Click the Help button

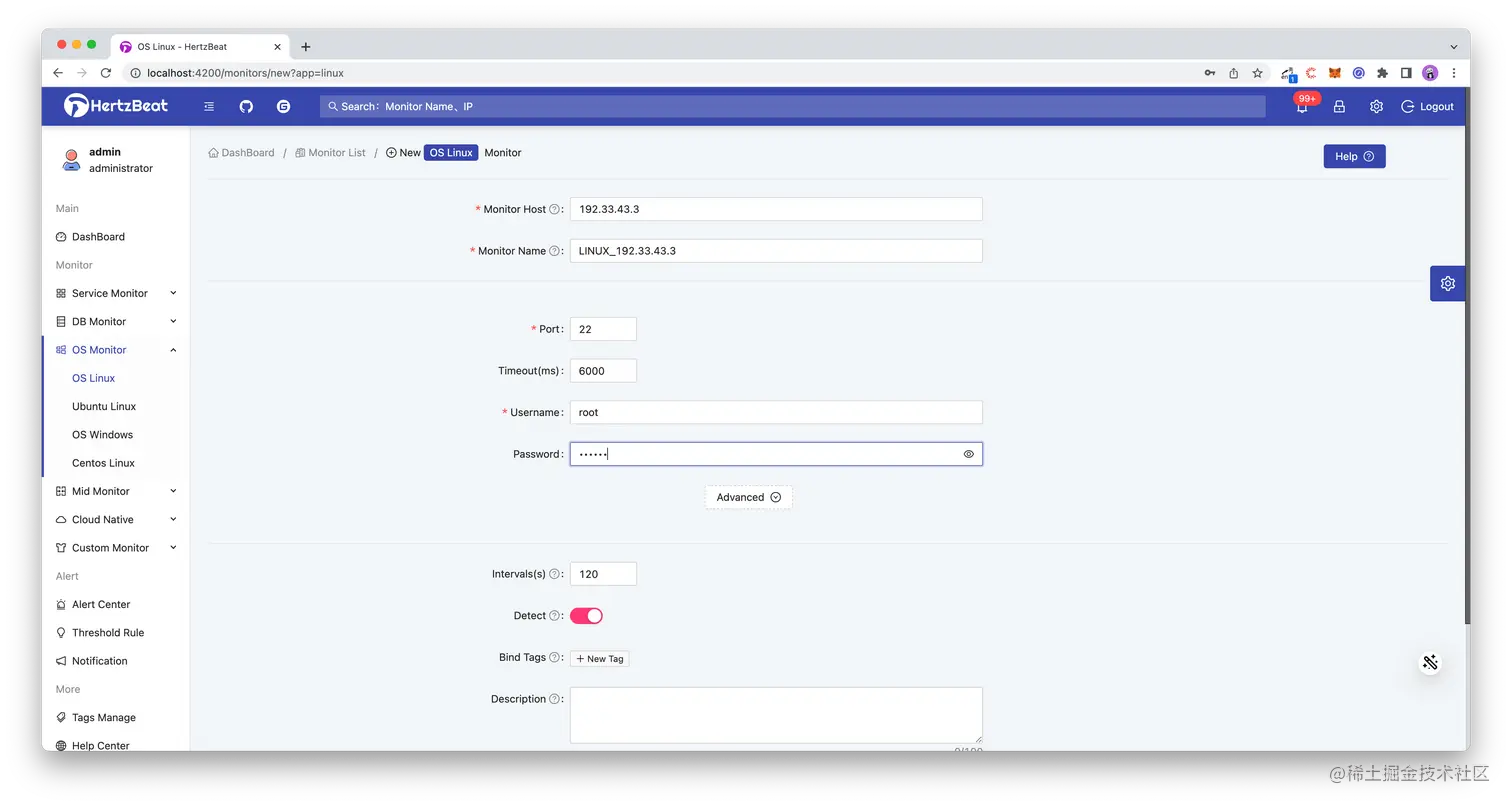pyautogui.click(x=1354, y=156)
